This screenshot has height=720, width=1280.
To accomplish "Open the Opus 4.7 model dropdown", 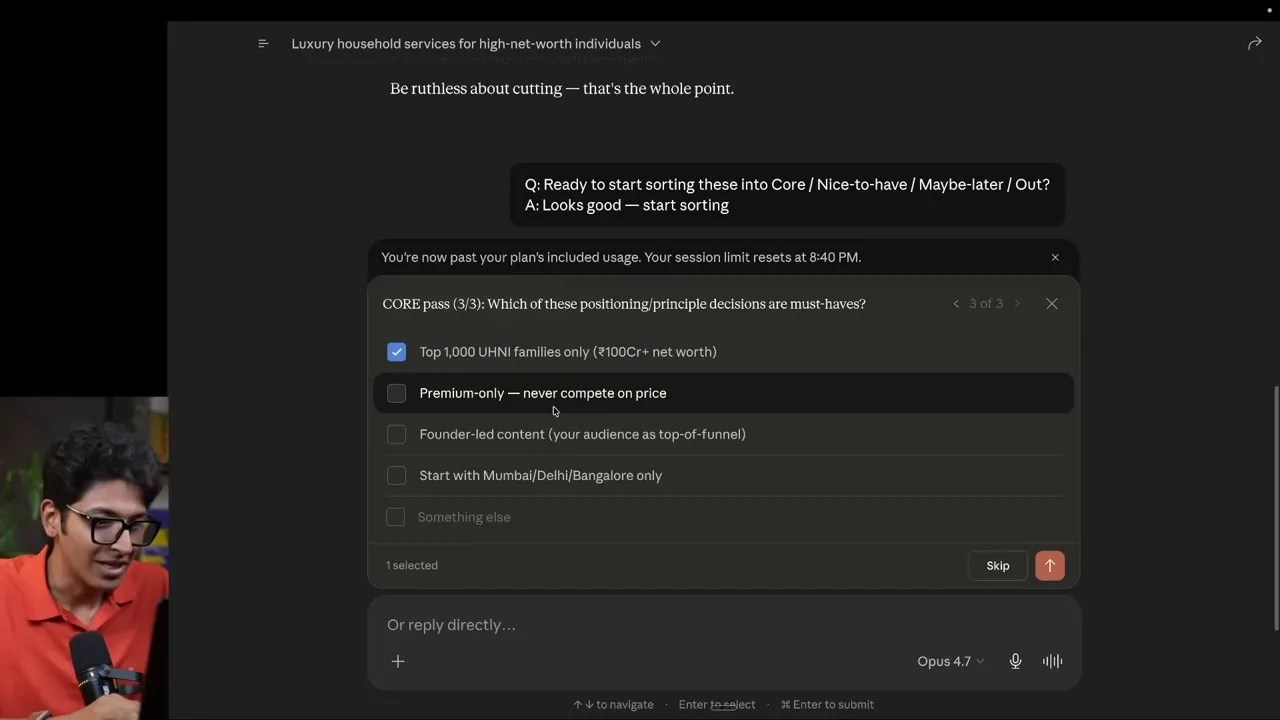I will pyautogui.click(x=951, y=661).
